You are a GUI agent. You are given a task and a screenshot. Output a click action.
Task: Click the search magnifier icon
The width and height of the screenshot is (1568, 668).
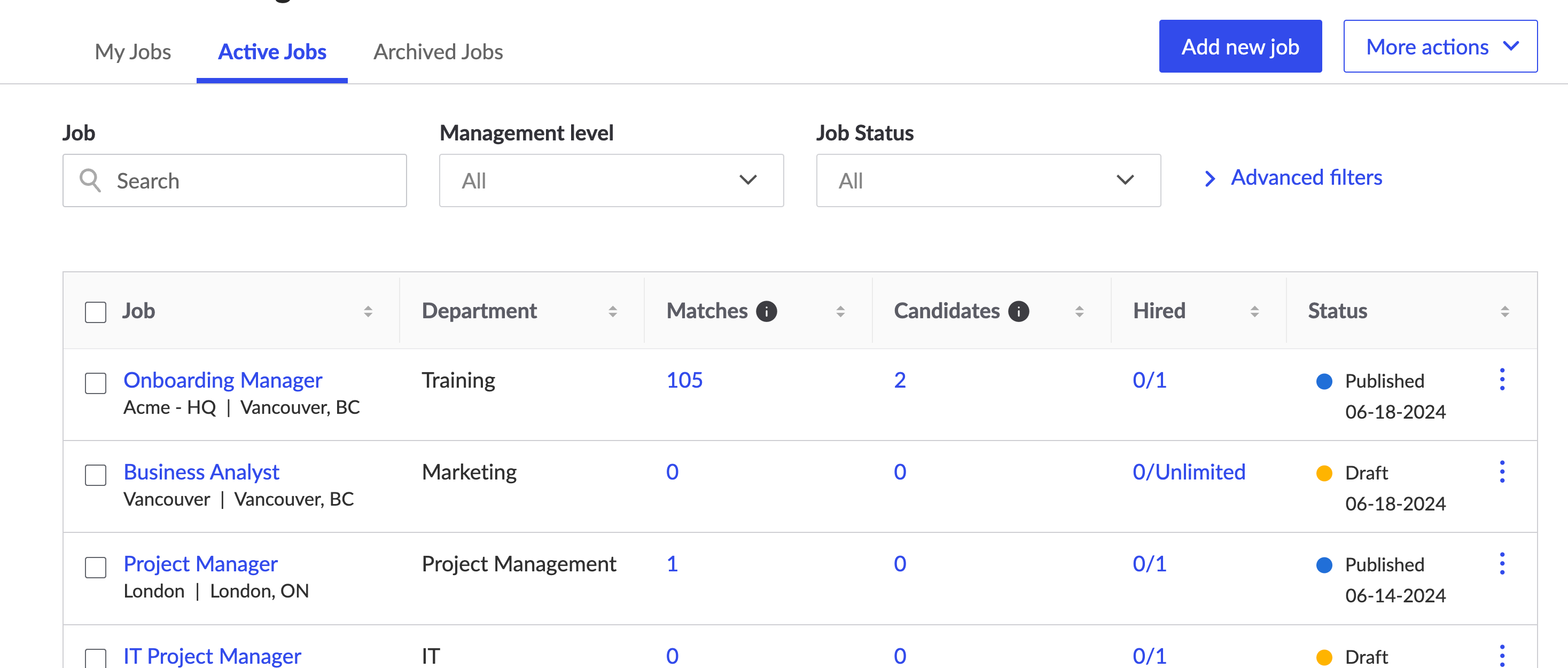90,180
